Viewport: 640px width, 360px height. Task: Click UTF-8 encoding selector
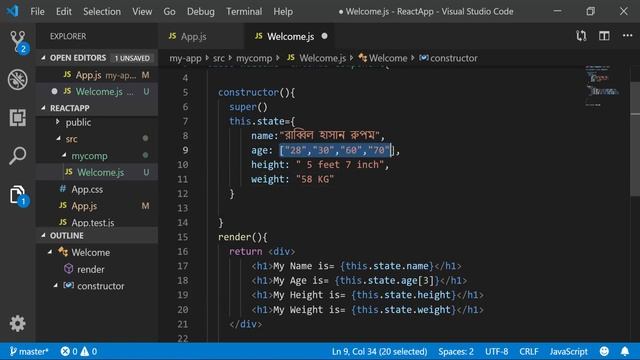(497, 351)
